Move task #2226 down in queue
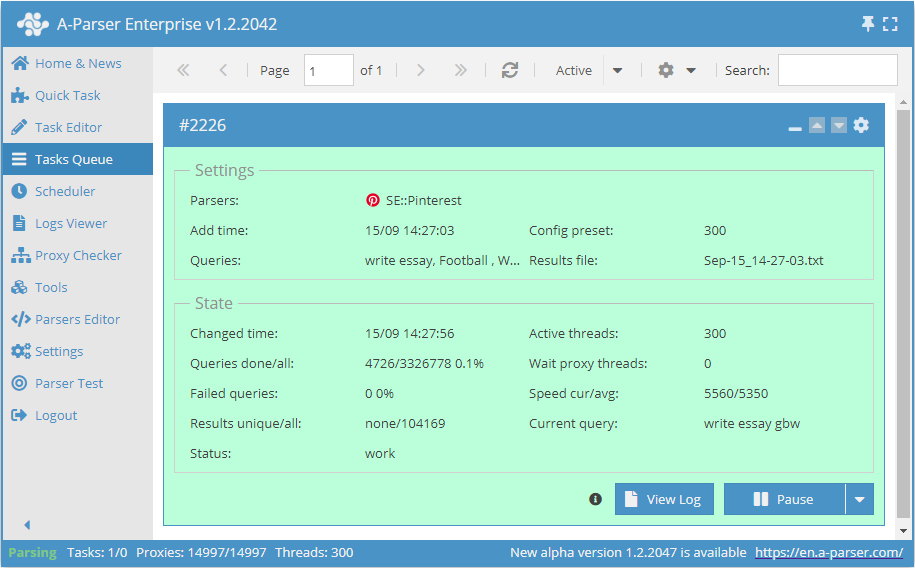The image size is (915, 568). click(839, 125)
